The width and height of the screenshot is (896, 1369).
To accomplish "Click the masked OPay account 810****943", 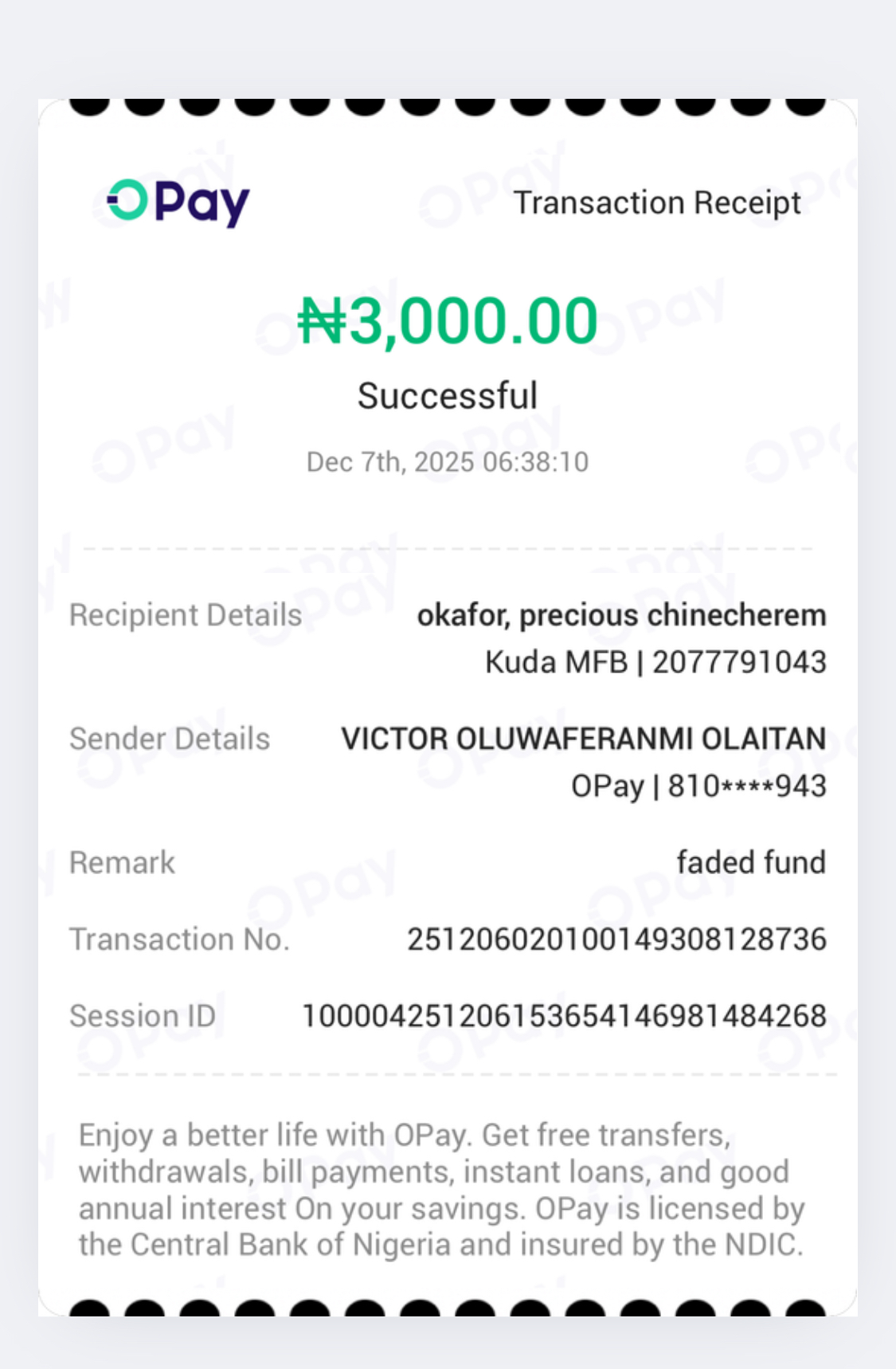I will pyautogui.click(x=698, y=786).
